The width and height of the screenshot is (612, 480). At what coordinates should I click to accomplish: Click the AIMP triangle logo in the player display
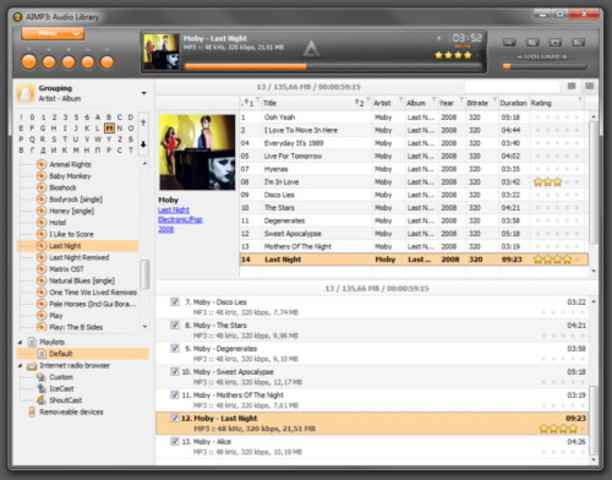click(311, 50)
